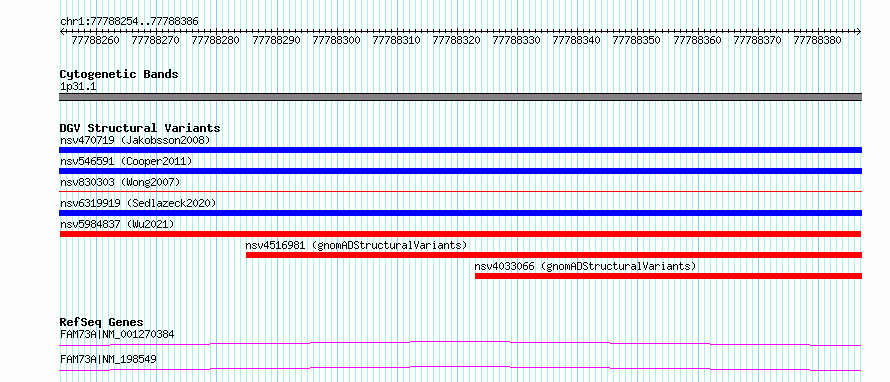The height and width of the screenshot is (382, 890).
Task: Open nsv830303 (Wong2007) variant label
Action: [120, 182]
